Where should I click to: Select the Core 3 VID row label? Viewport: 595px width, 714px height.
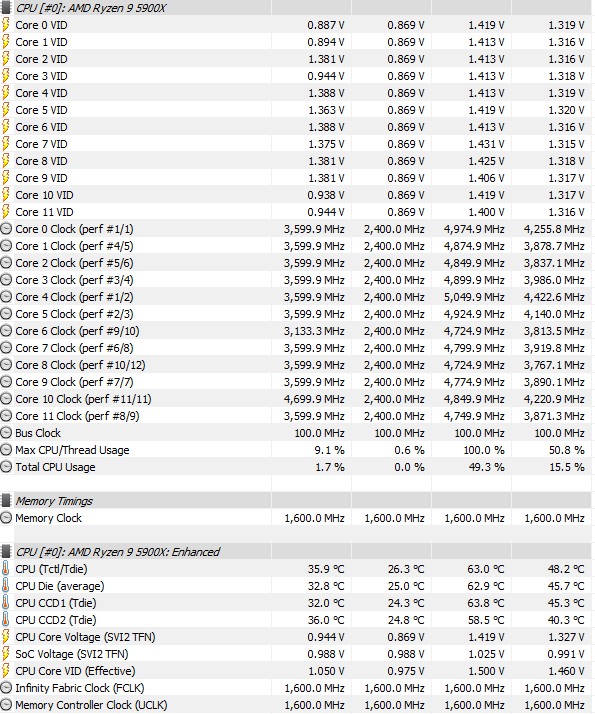(x=41, y=76)
